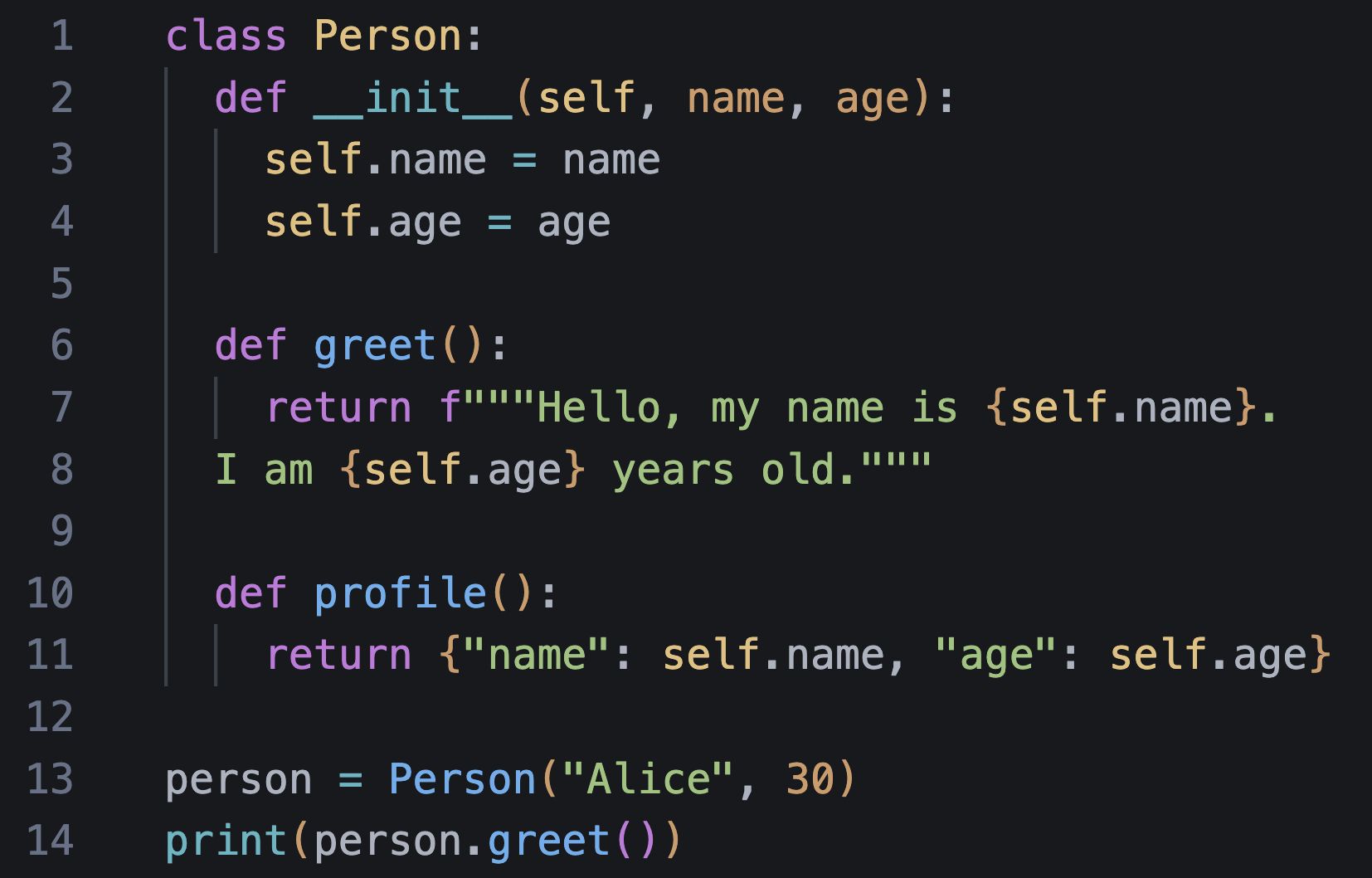Click line number 1 in gutter
This screenshot has height=878, width=1372.
pos(62,37)
